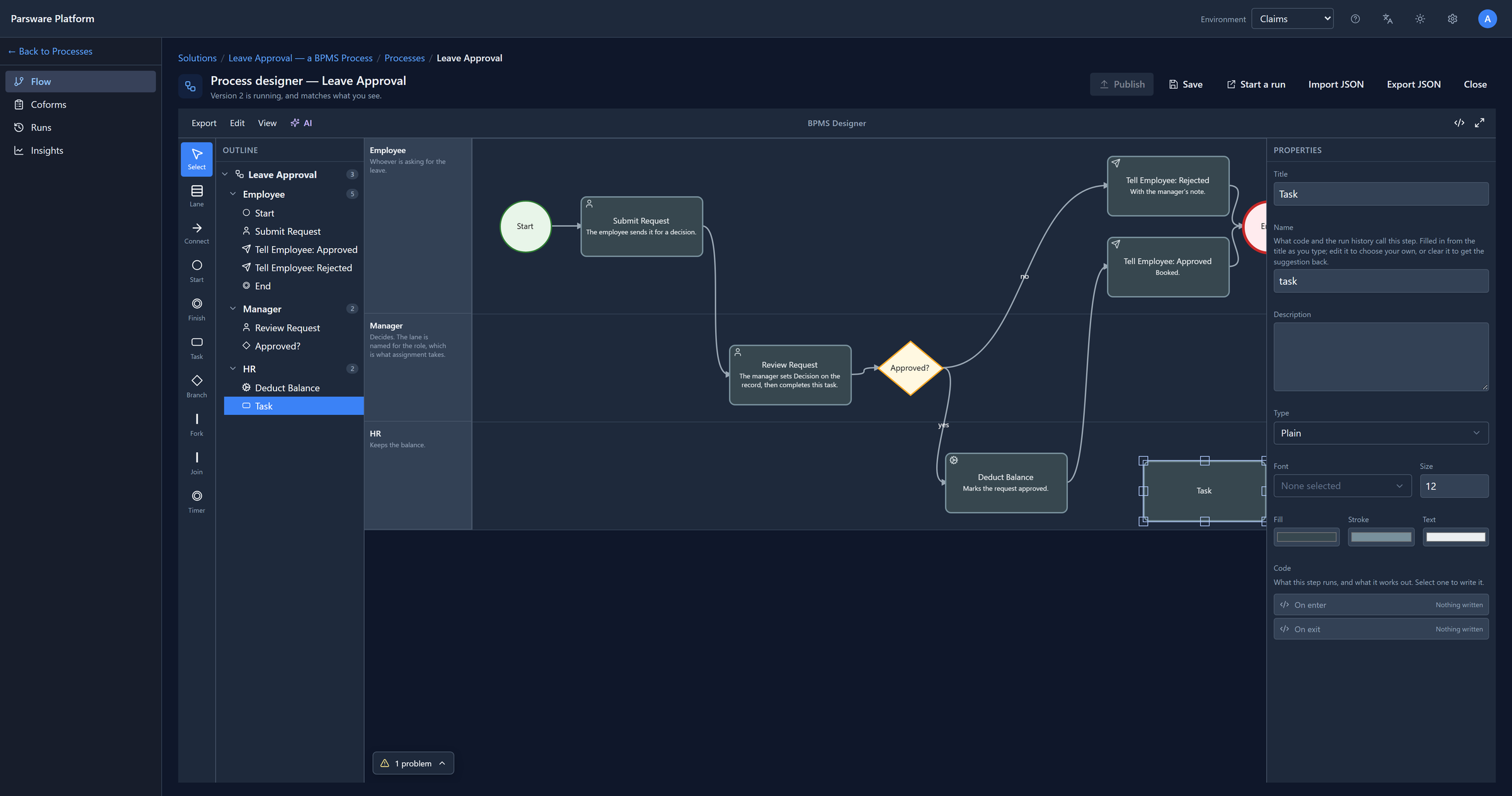Choose the Finish event tool

(197, 309)
